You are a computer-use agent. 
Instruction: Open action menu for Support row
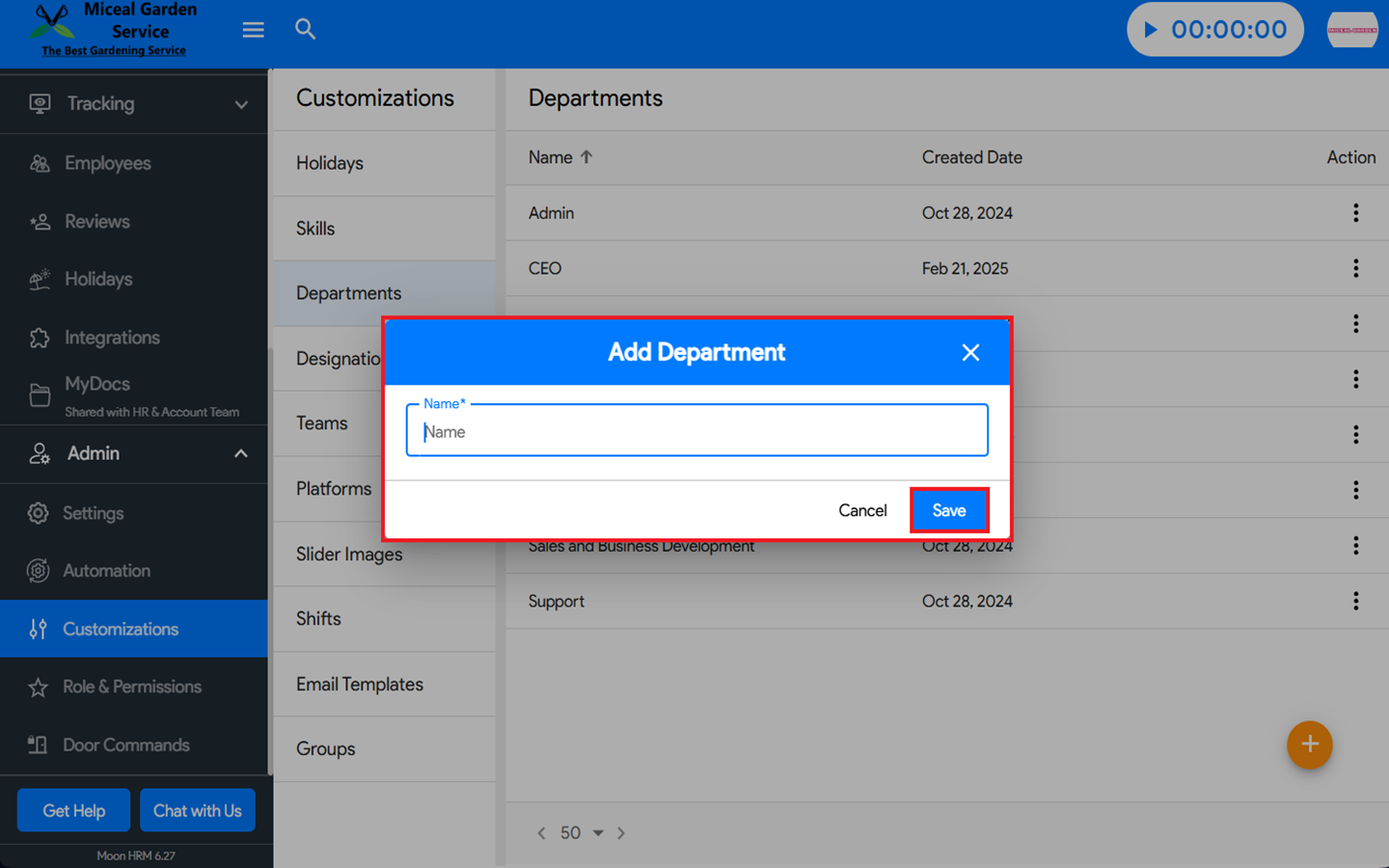click(x=1355, y=601)
